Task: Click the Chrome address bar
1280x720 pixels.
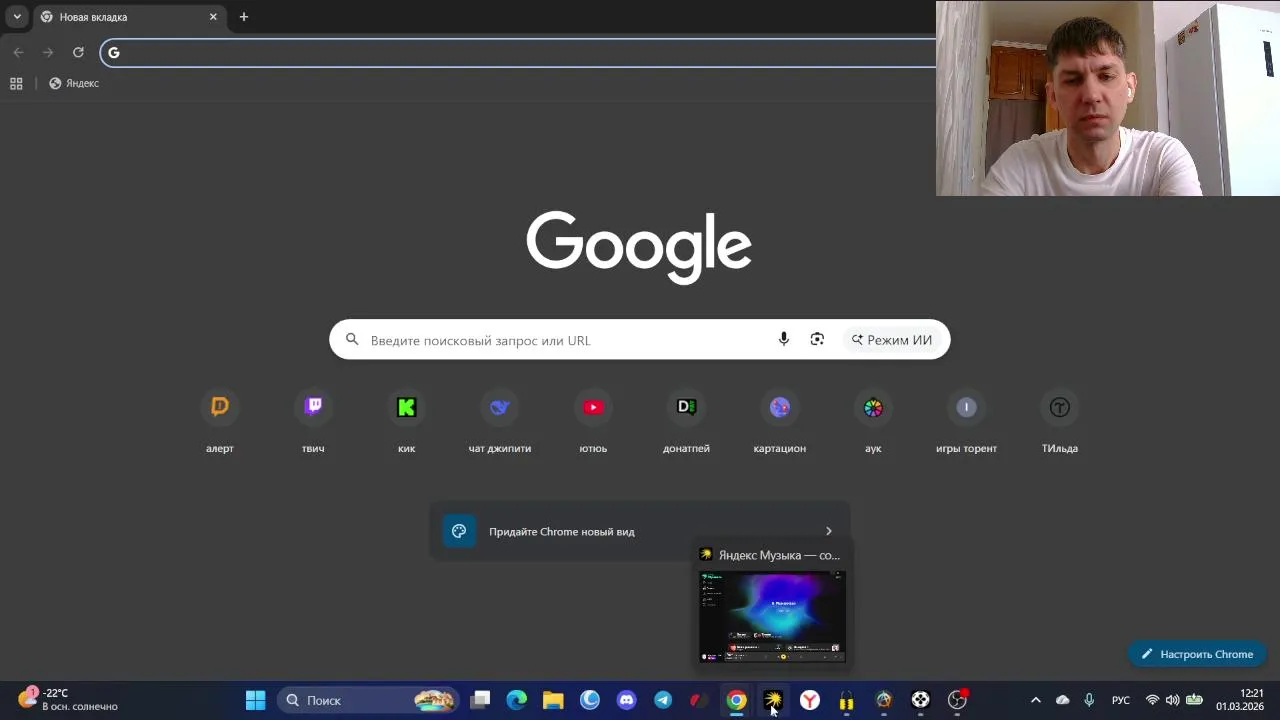Action: pyautogui.click(x=520, y=53)
